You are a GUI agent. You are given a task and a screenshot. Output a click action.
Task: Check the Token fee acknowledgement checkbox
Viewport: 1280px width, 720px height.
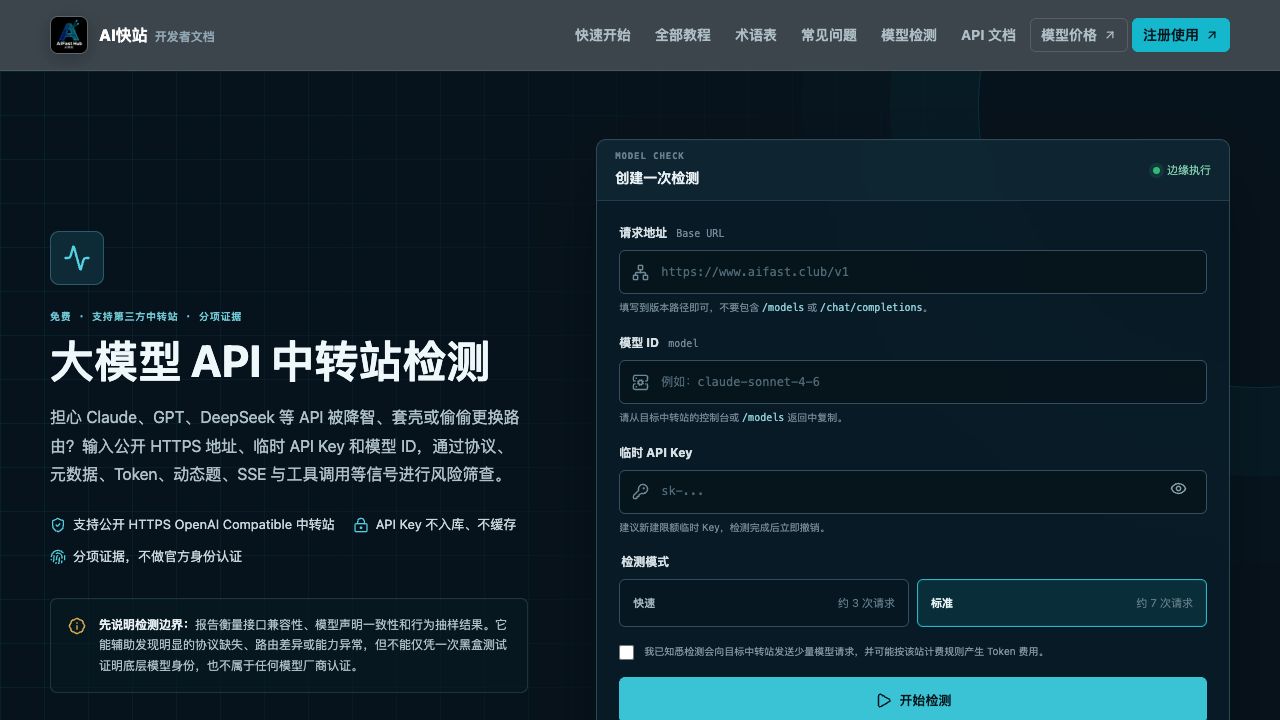click(x=627, y=652)
